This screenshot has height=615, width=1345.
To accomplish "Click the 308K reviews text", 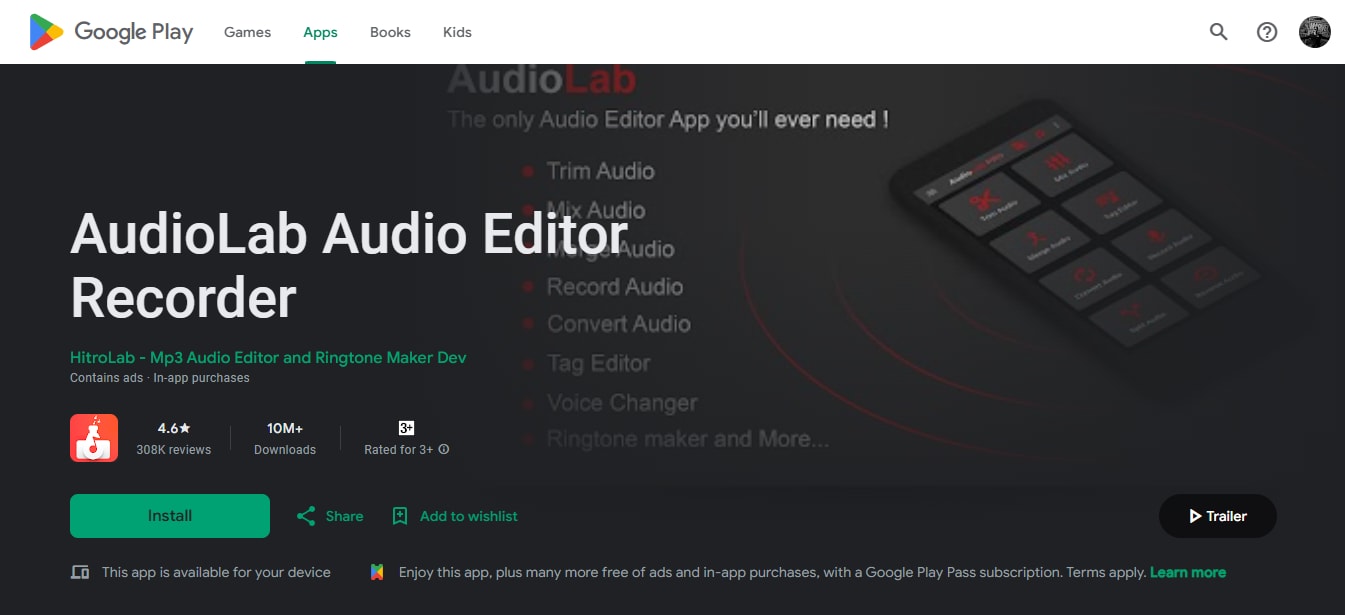I will [174, 450].
